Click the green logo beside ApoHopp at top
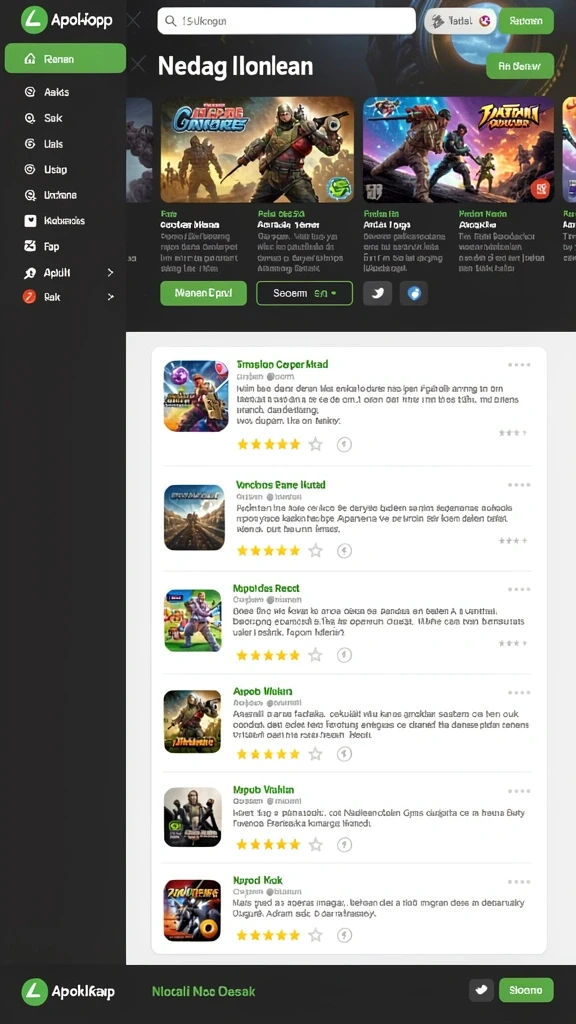 (x=34, y=20)
